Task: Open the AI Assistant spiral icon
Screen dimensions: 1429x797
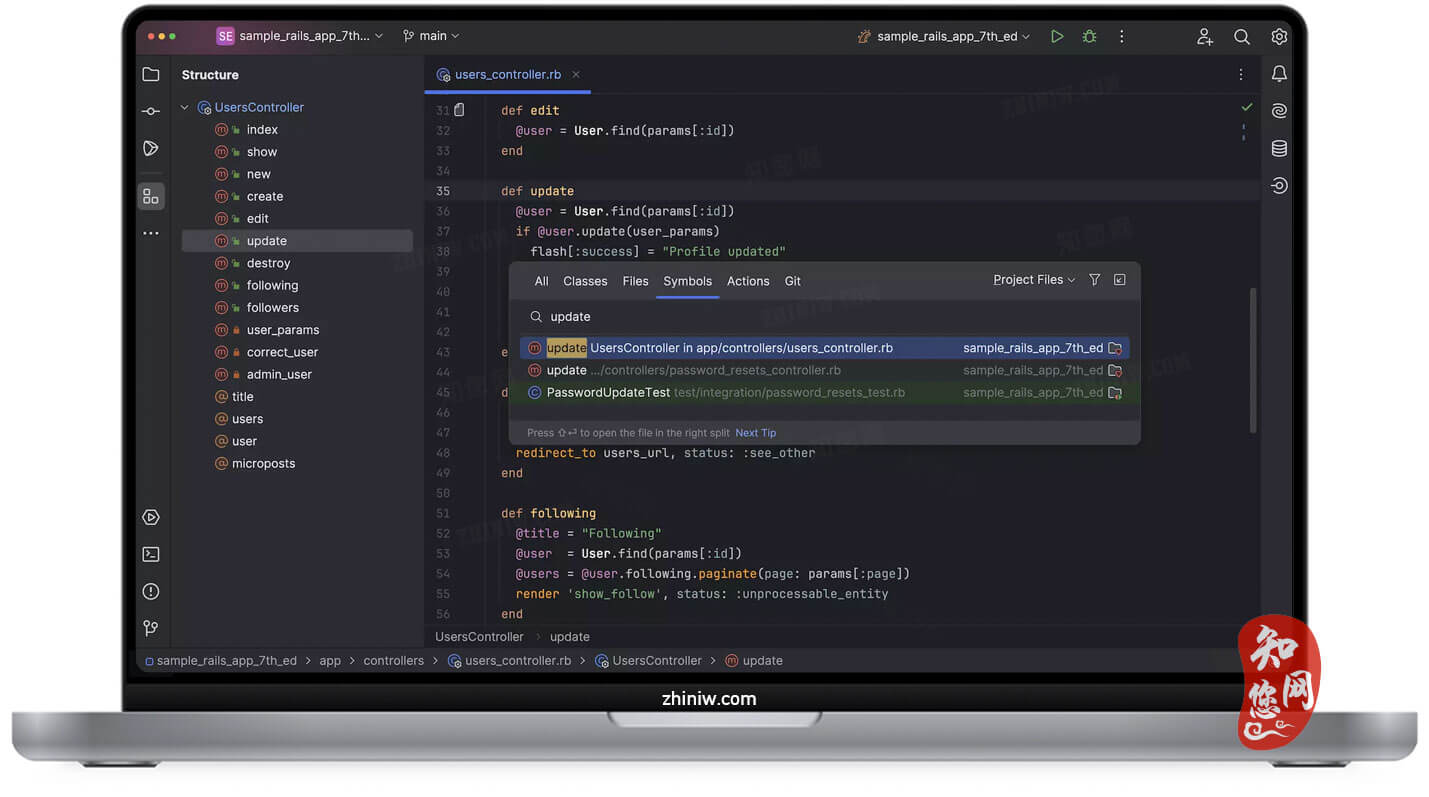Action: [1279, 111]
